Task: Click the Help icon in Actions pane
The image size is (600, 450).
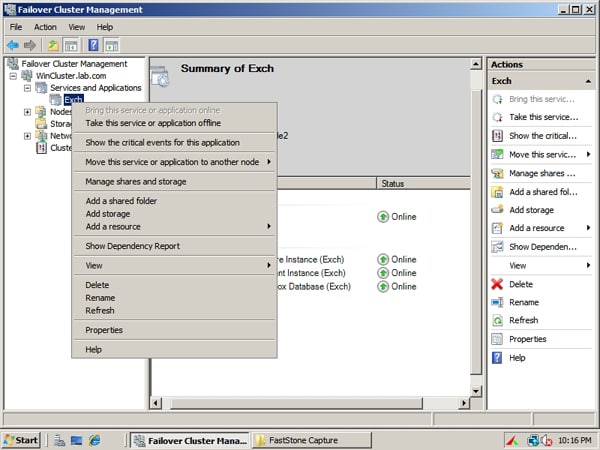Action: click(x=497, y=358)
